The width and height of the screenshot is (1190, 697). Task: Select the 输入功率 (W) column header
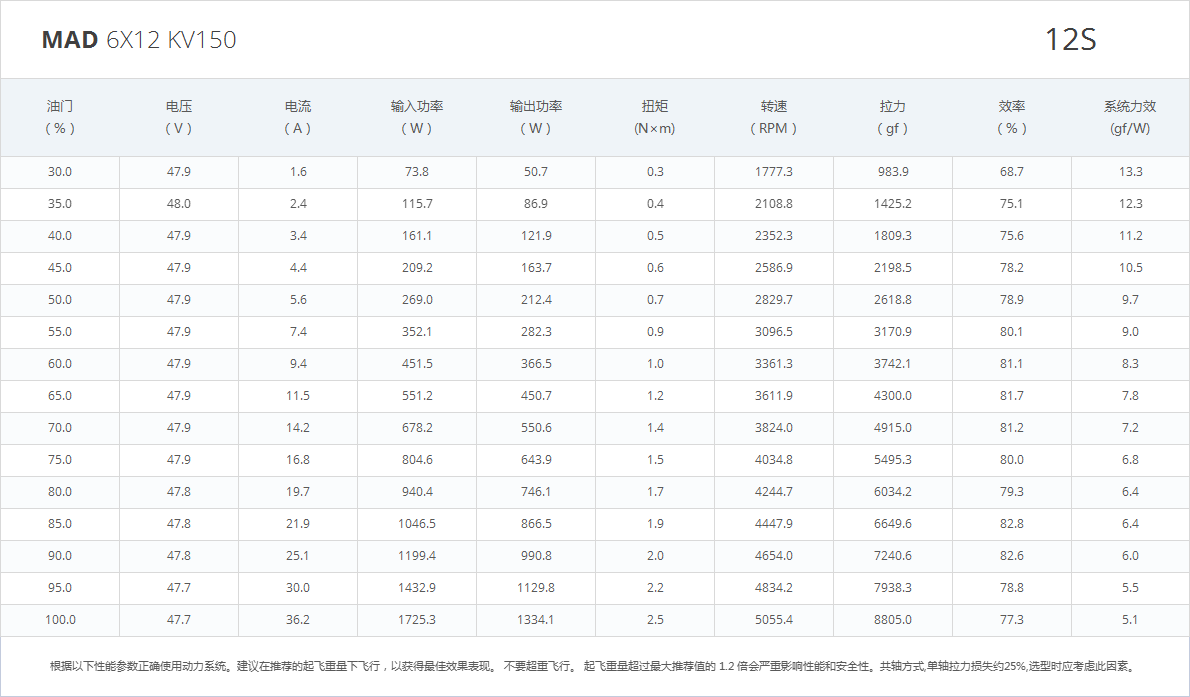coord(417,117)
